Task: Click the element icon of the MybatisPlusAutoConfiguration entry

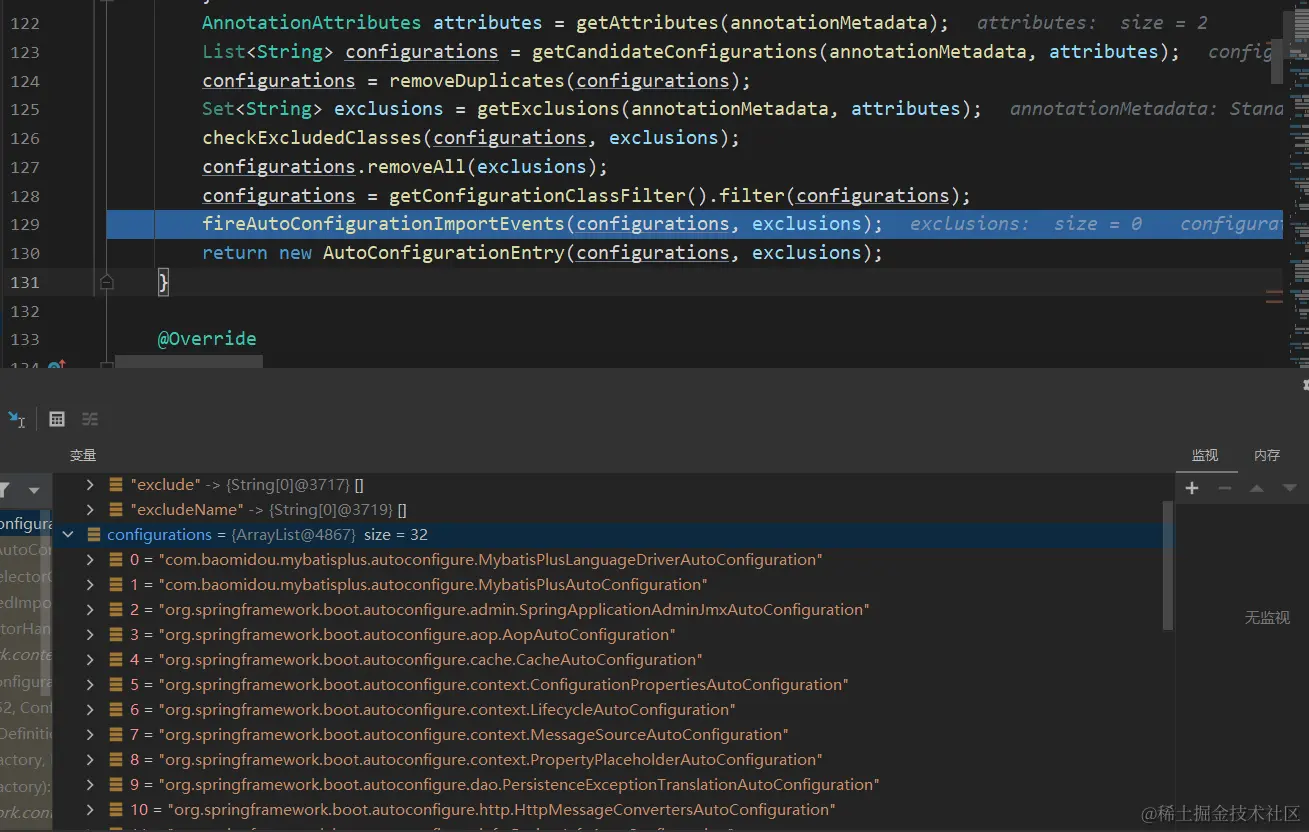Action: point(116,585)
